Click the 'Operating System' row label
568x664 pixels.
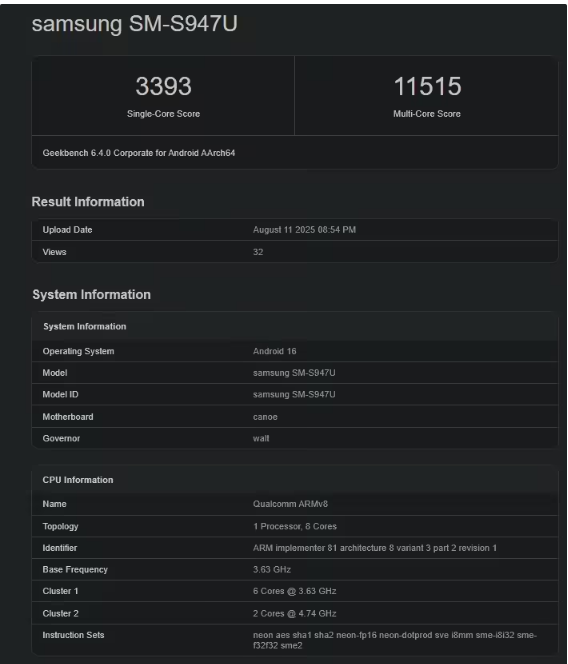click(78, 351)
